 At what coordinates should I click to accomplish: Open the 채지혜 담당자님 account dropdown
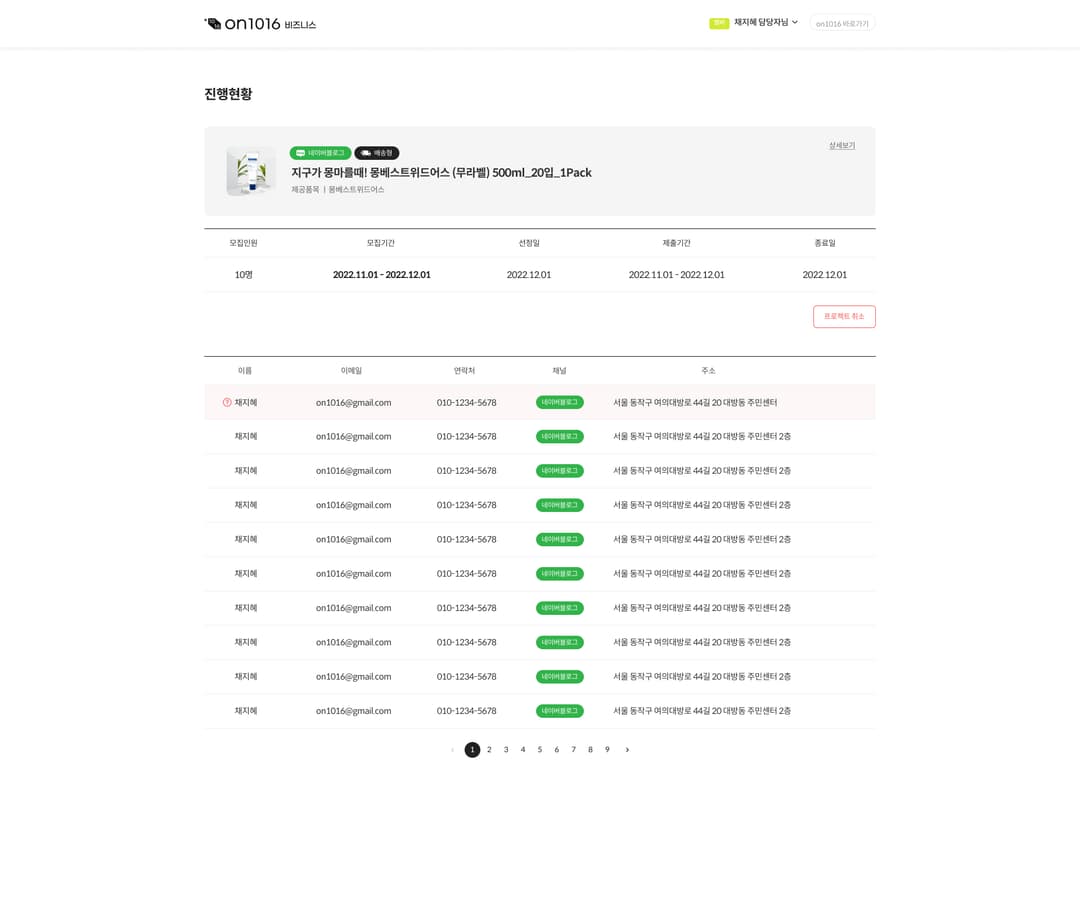point(766,23)
